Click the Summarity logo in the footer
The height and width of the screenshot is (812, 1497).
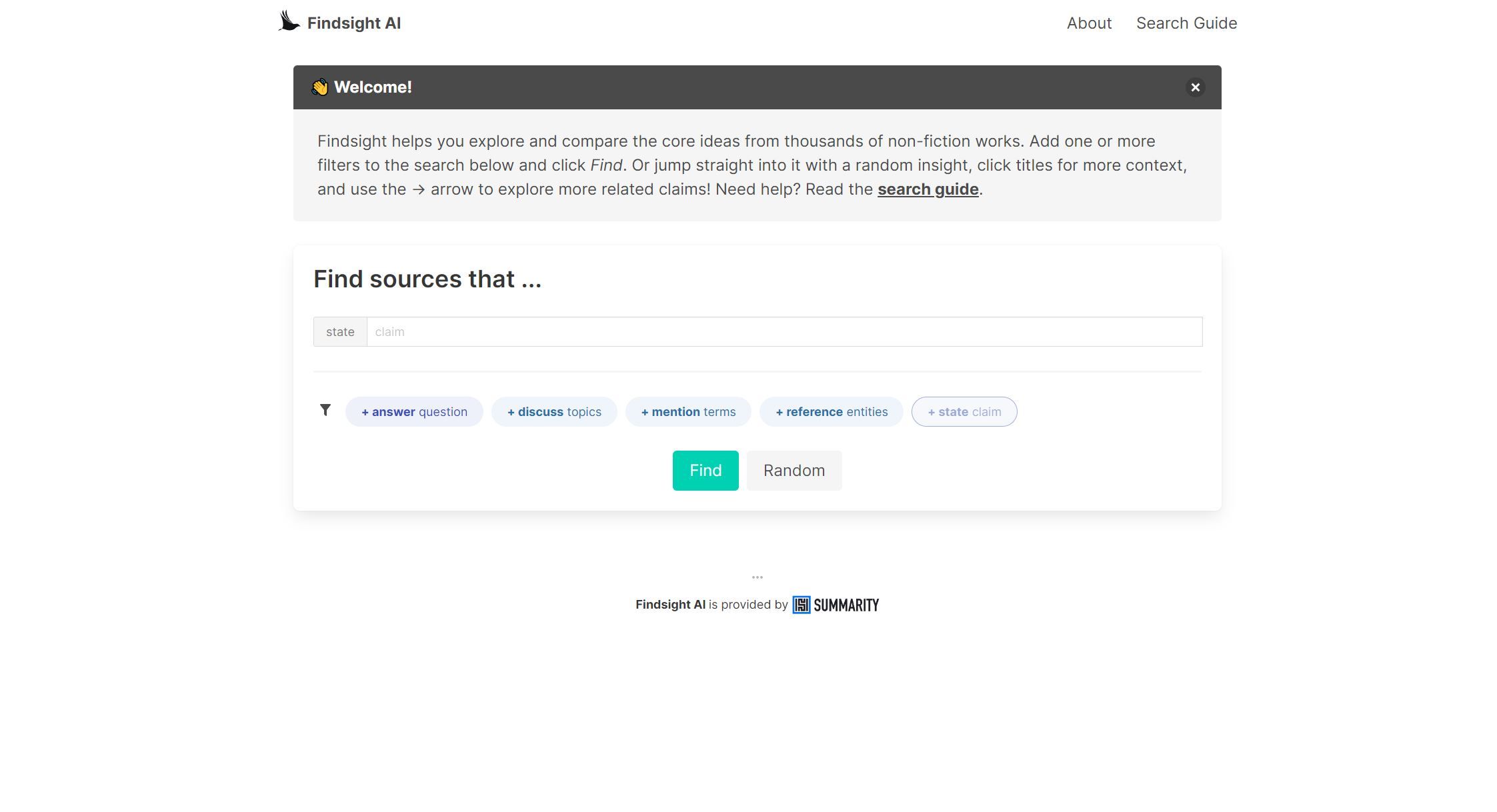click(835, 604)
